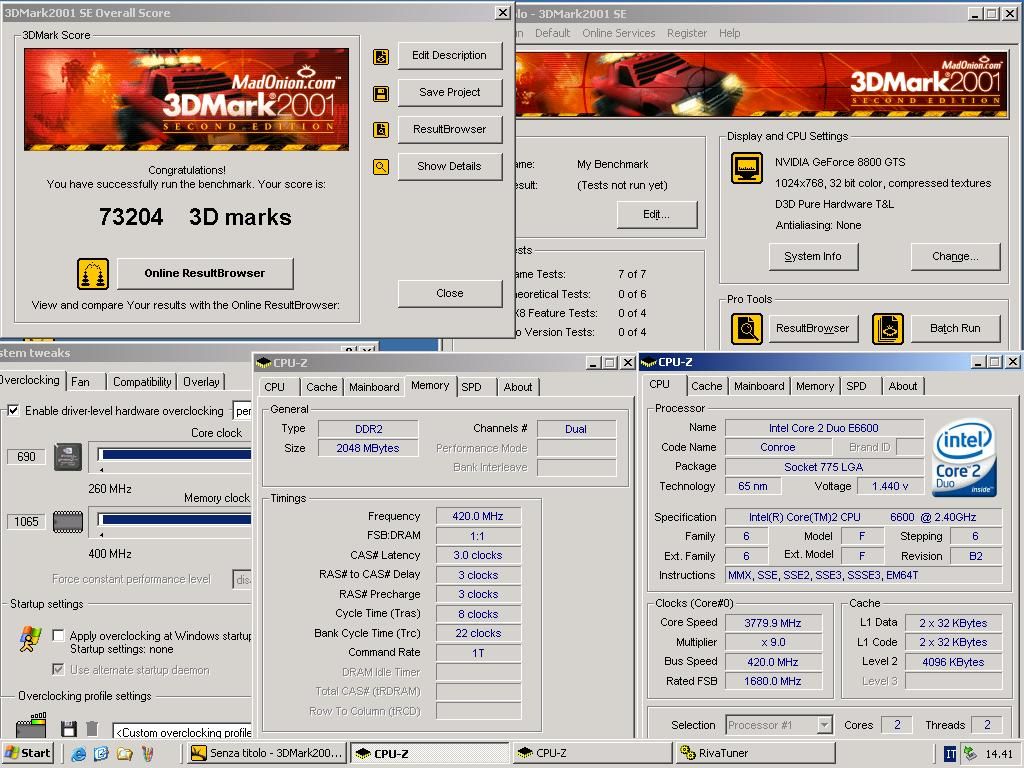
Task: Click the Start button
Action: [28, 753]
